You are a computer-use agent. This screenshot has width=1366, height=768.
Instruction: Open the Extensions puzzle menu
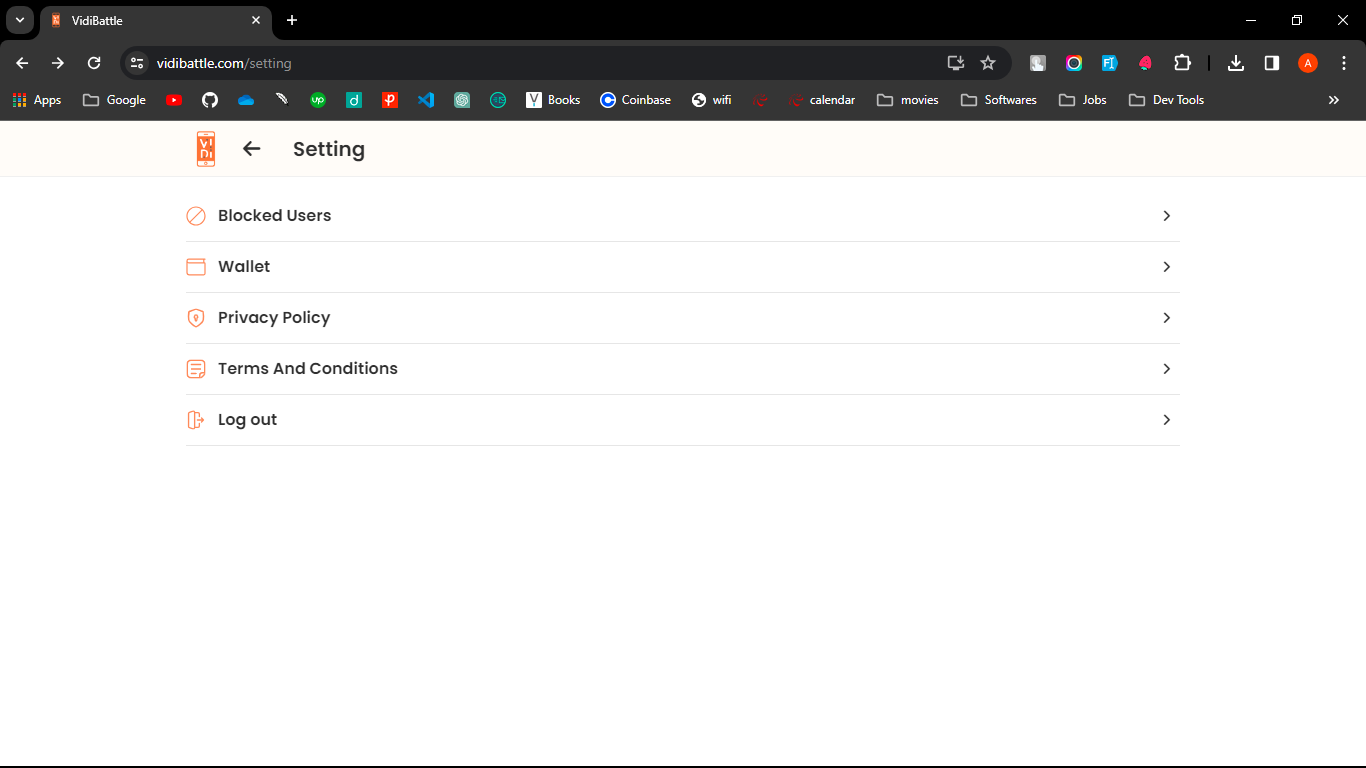(1182, 63)
